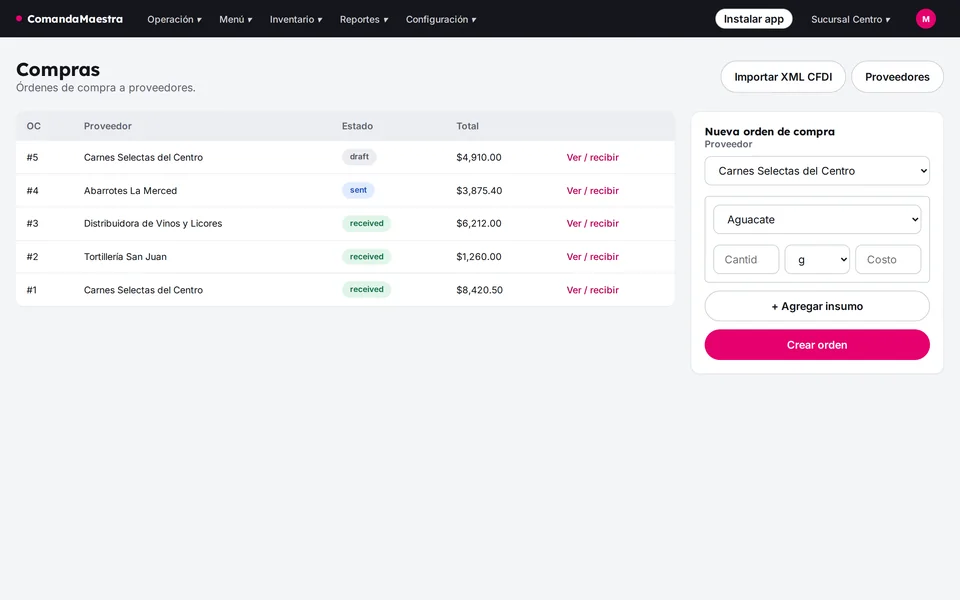Click the draft status badge on order #5
Image resolution: width=960 pixels, height=600 pixels.
click(359, 157)
